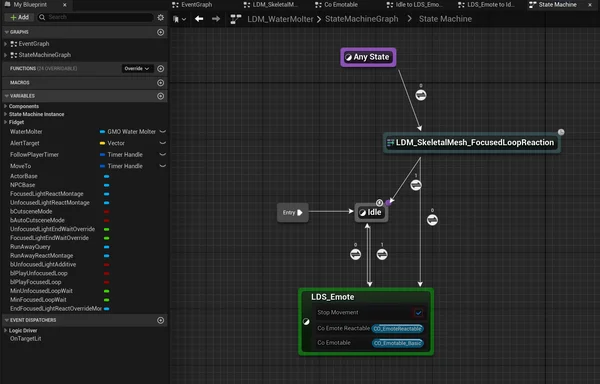This screenshot has width=600, height=384.
Task: Click the state icon on LDS_Emote node
Action: coord(306,322)
